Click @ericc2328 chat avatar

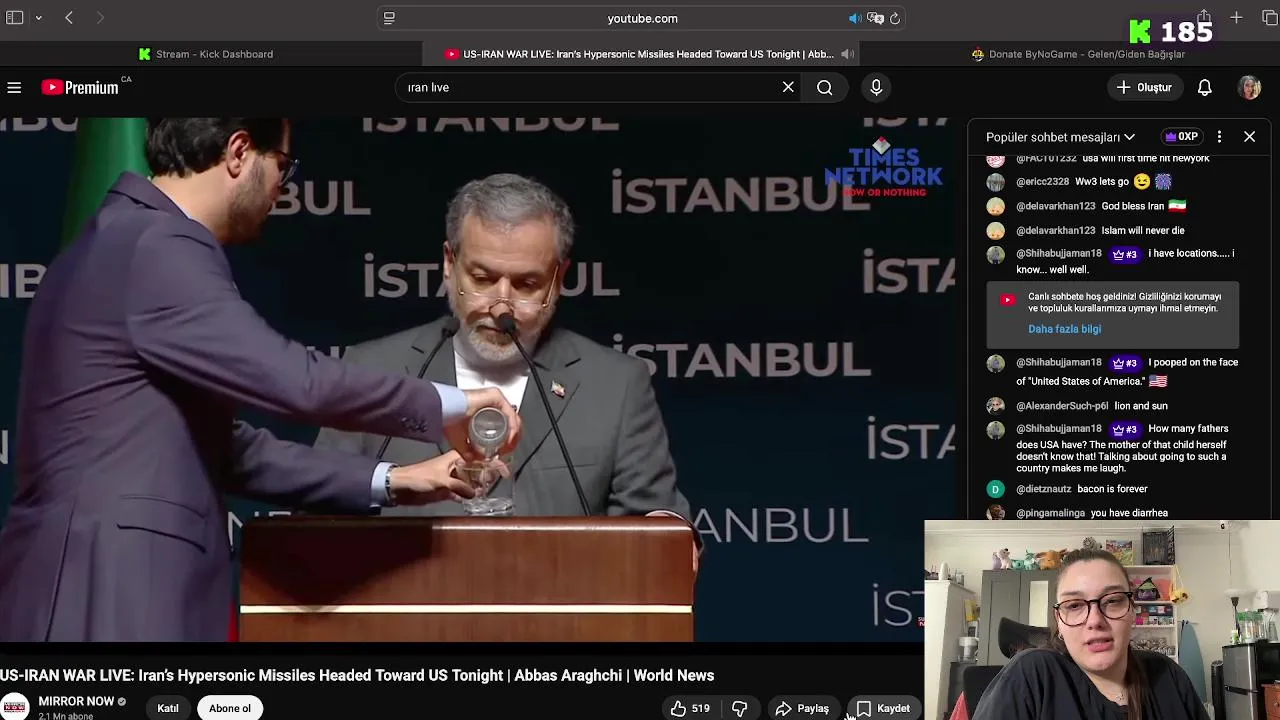pos(995,182)
